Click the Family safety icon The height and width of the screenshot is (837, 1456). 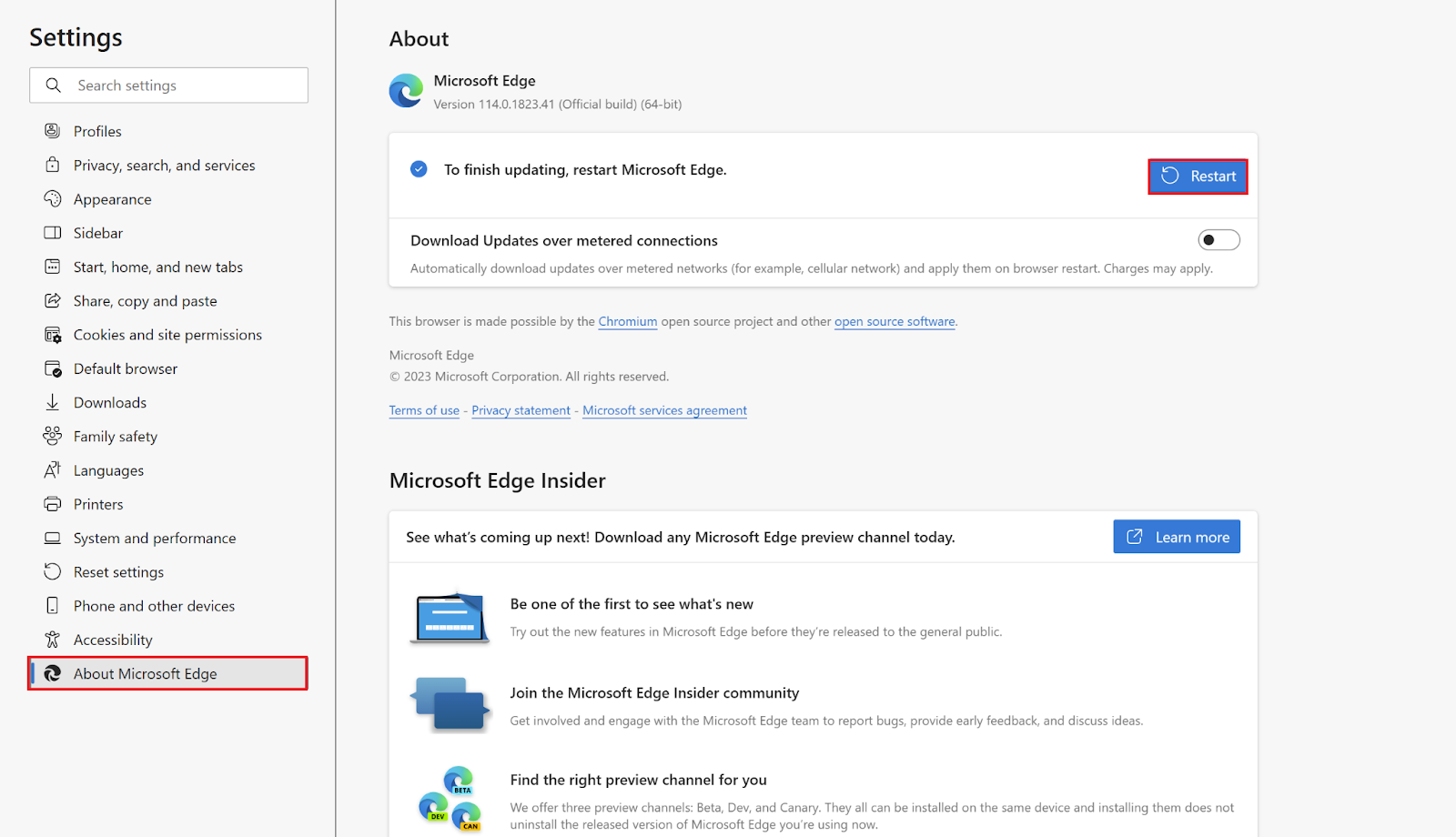click(x=53, y=436)
